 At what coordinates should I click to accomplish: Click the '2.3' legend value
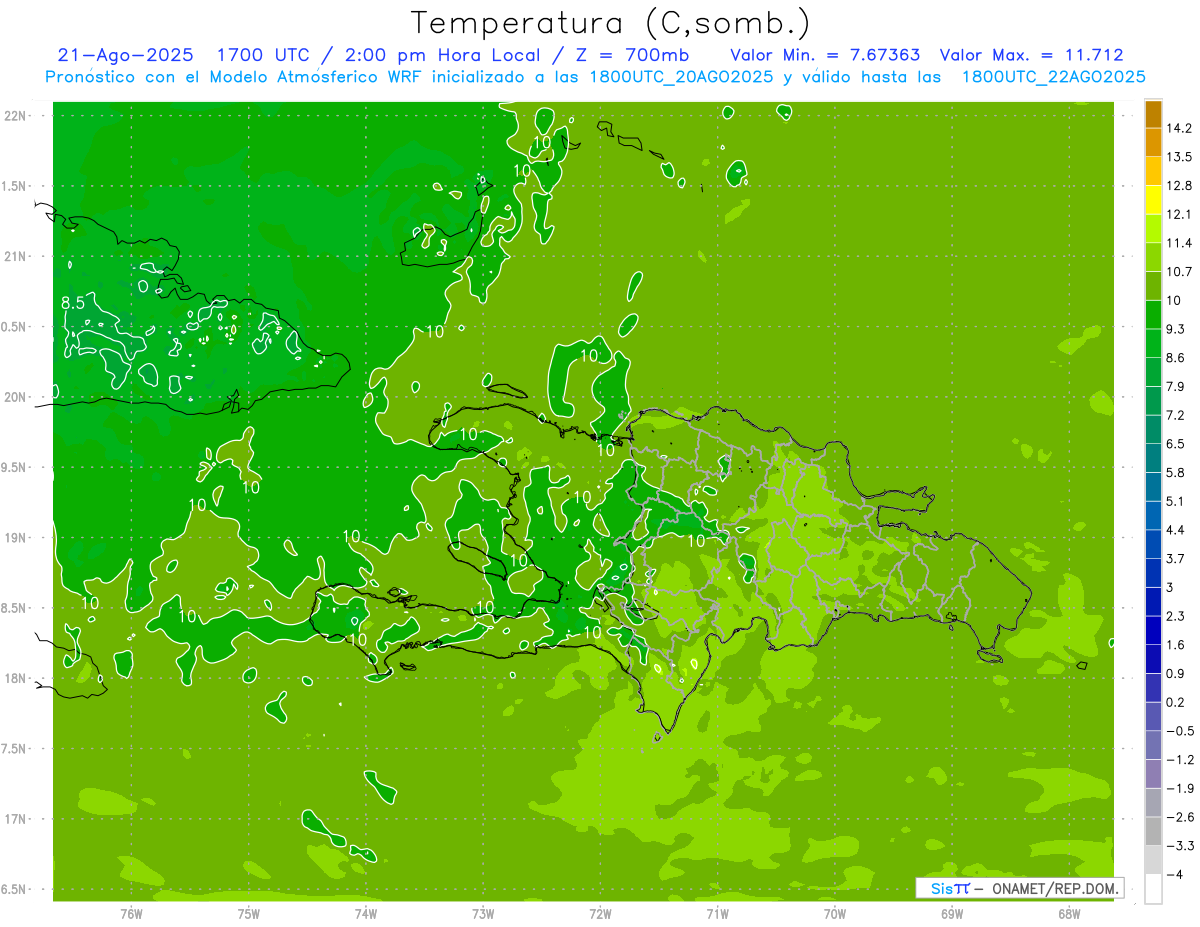1176,616
